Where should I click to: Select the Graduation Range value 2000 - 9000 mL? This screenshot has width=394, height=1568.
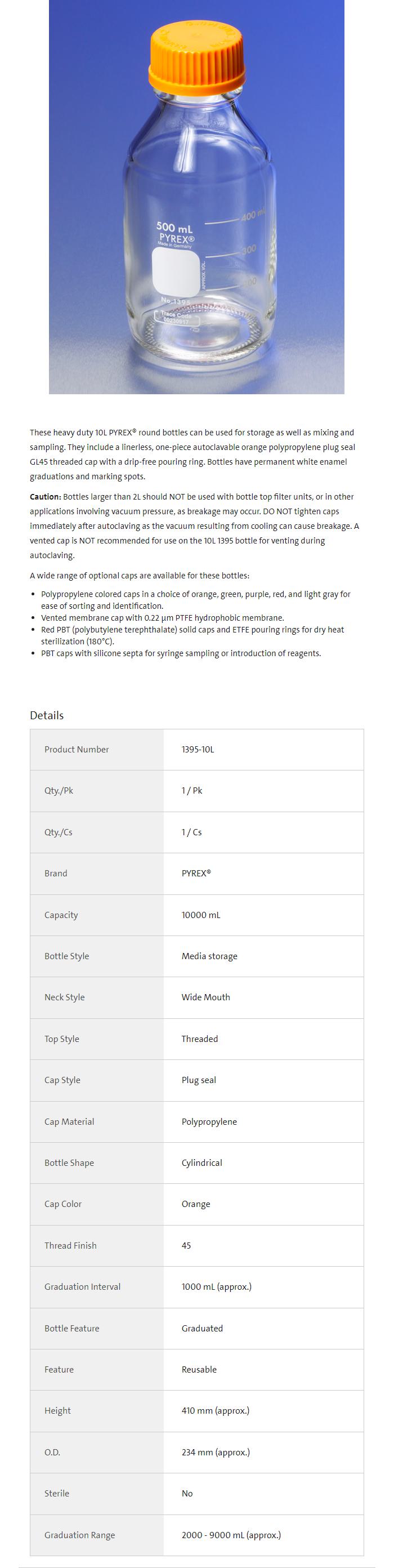point(231,1535)
